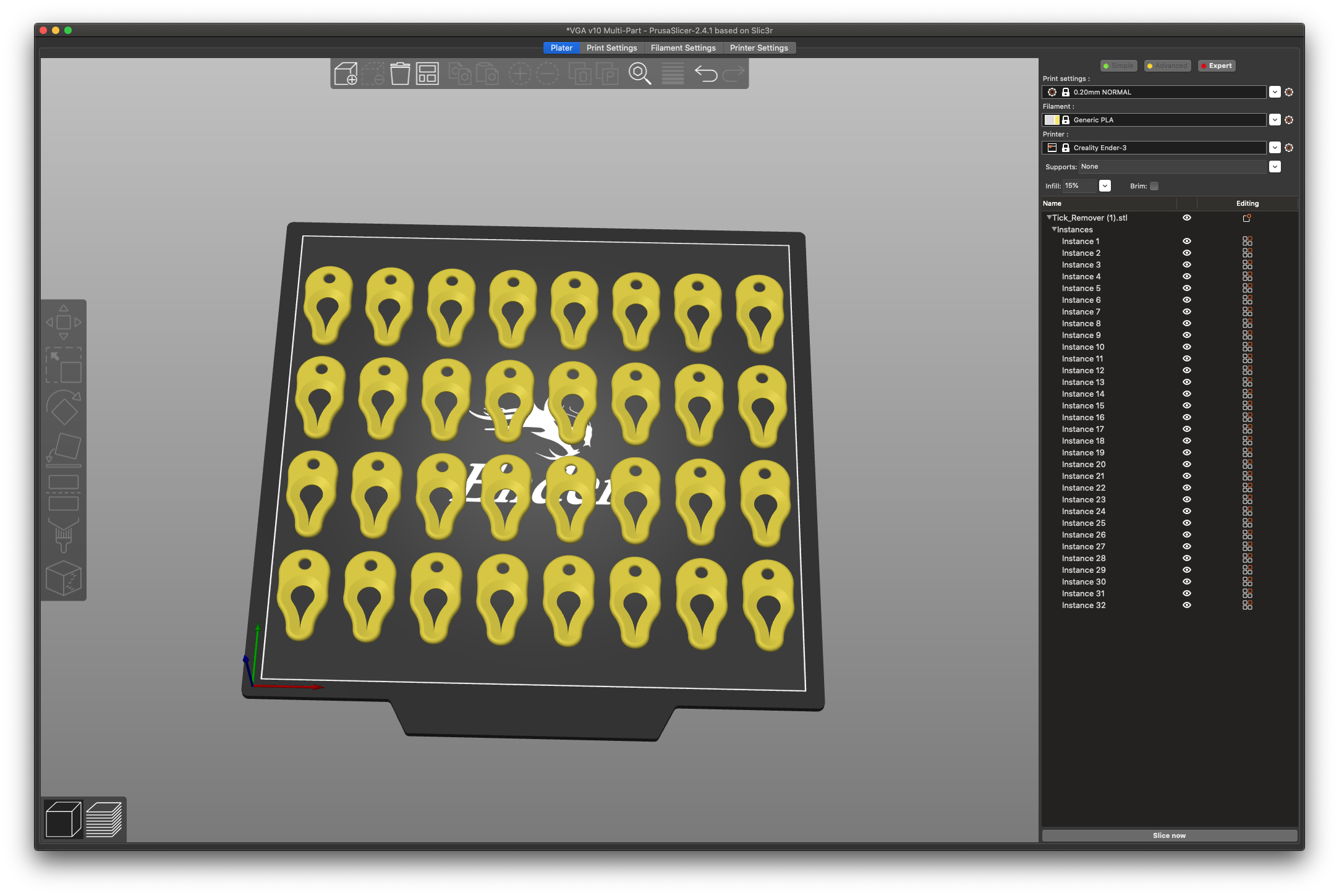The image size is (1339, 896).
Task: Click the edit icon for Tick_Remover (1).stl
Action: click(x=1247, y=218)
